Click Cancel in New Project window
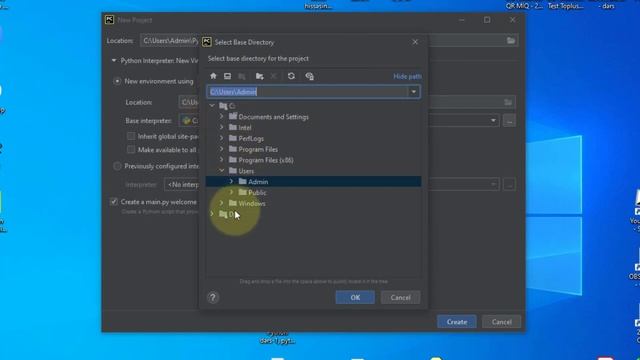The width and height of the screenshot is (640, 360). (502, 322)
